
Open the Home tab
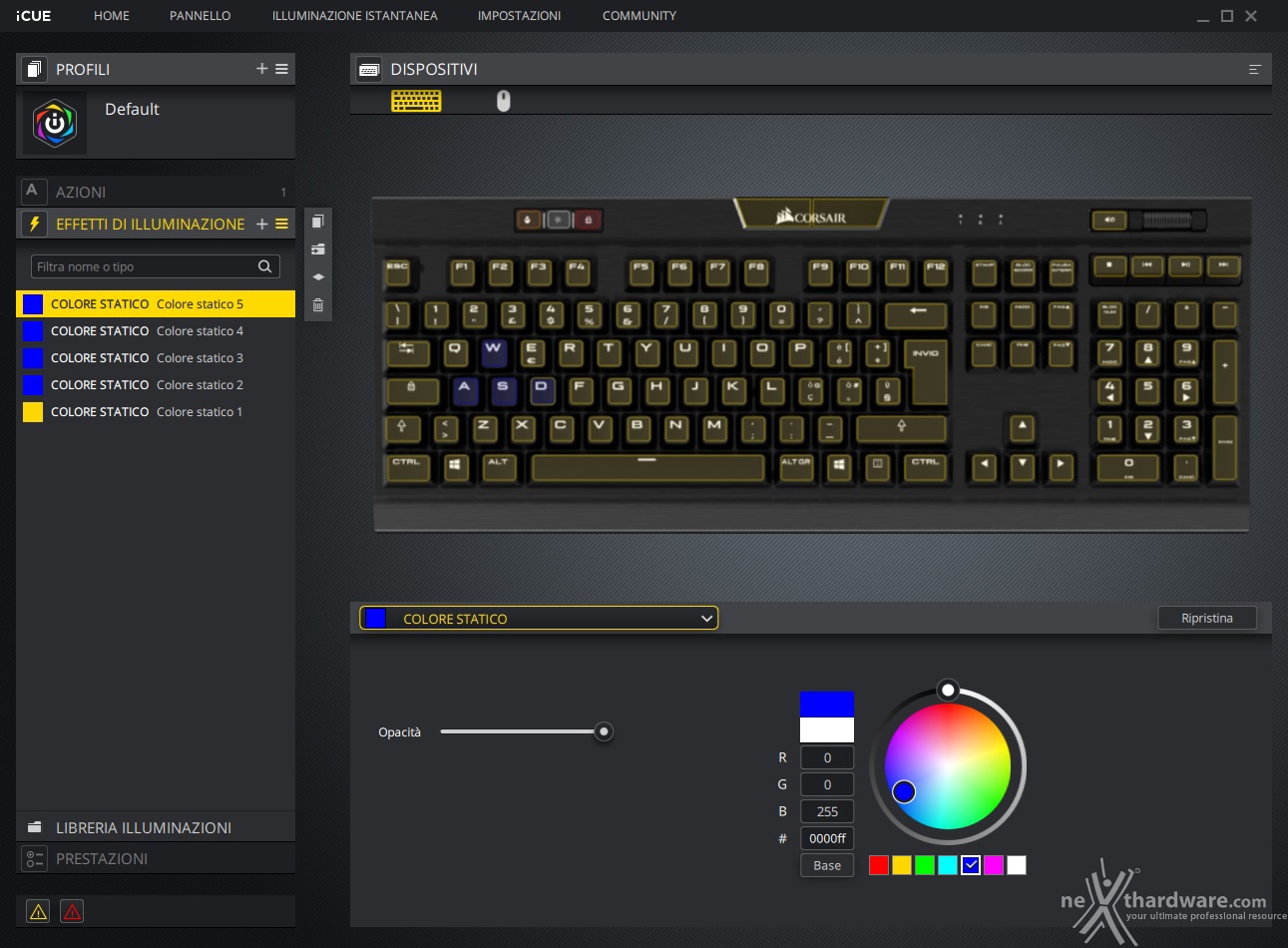click(112, 16)
